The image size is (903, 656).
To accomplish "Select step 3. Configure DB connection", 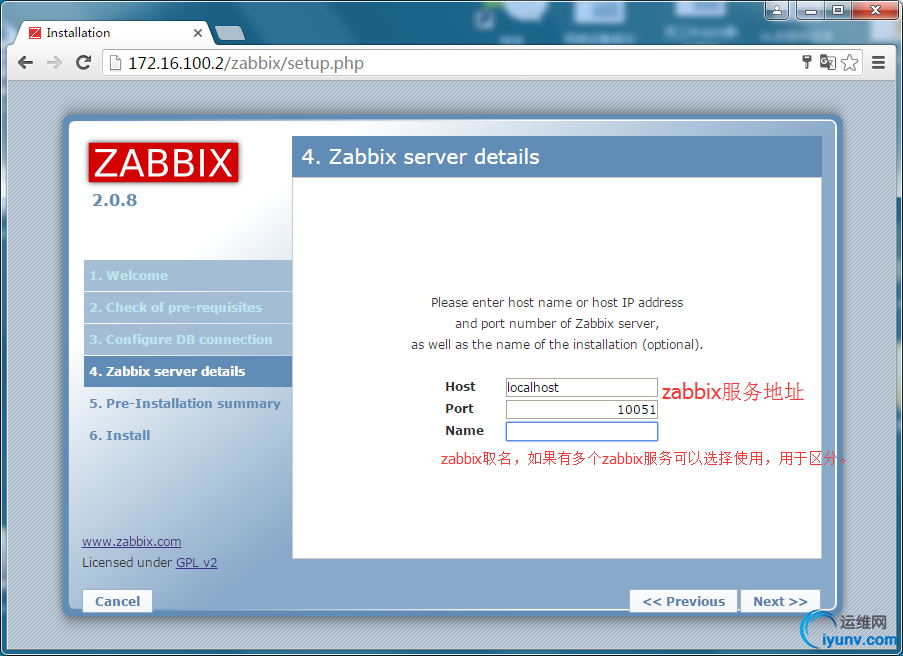I will coord(188,340).
